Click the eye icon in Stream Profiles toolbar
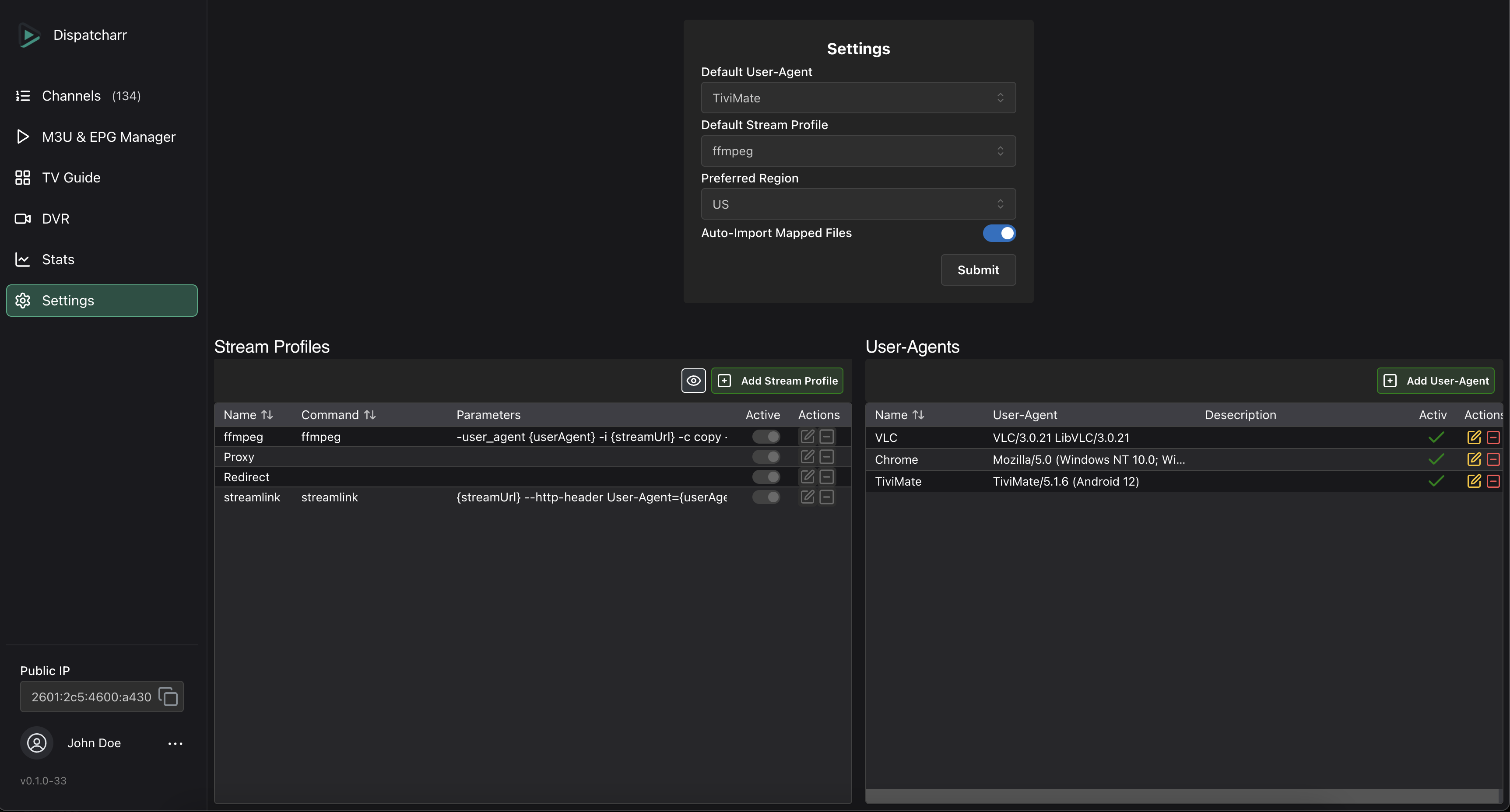 click(693, 381)
